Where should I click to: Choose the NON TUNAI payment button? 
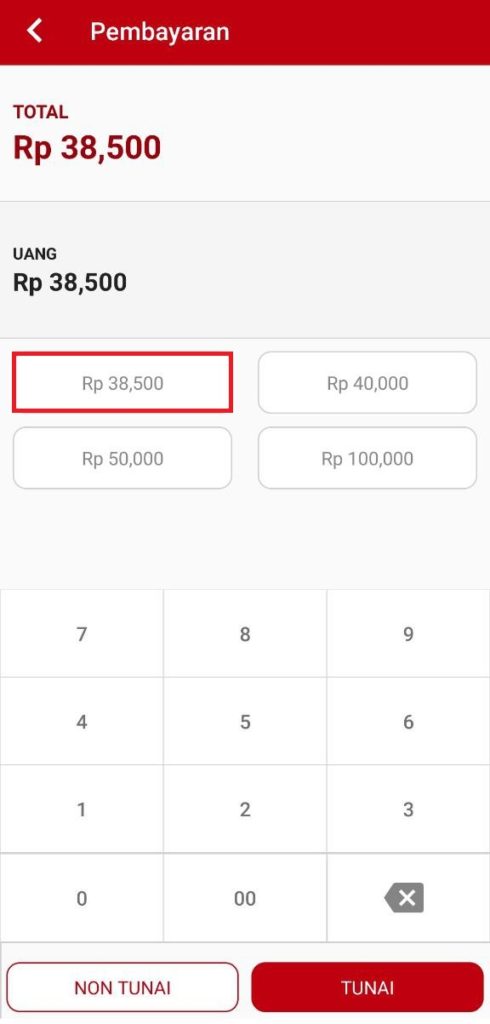[x=122, y=987]
